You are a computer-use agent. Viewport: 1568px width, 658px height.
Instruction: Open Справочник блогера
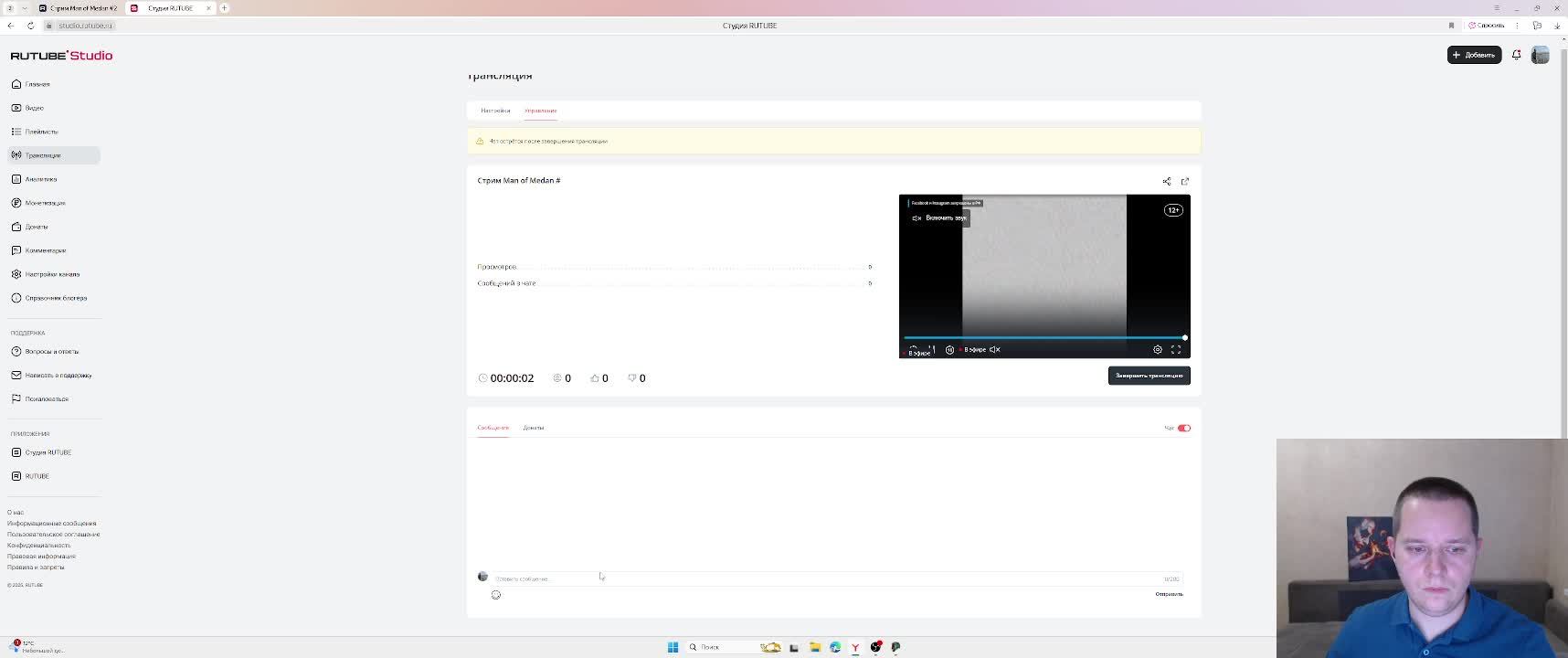(x=54, y=298)
